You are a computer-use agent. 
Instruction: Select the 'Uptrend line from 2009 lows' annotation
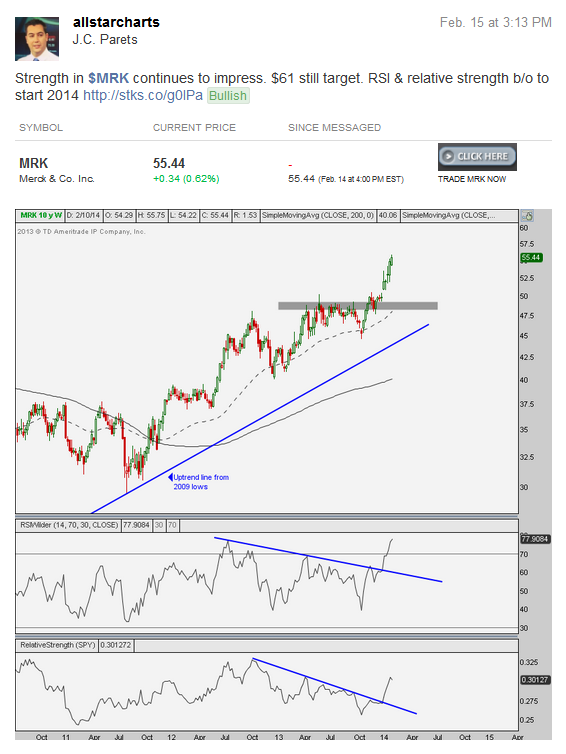click(199, 482)
